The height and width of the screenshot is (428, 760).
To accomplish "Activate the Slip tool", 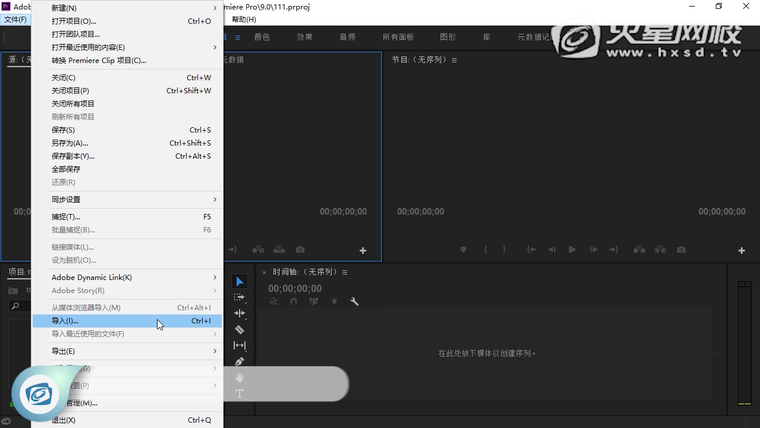I will [x=239, y=345].
